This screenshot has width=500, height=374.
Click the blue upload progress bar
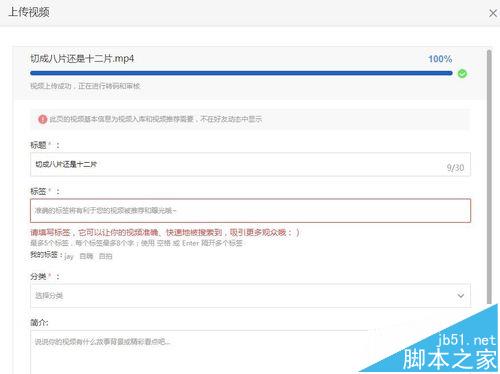point(241,73)
